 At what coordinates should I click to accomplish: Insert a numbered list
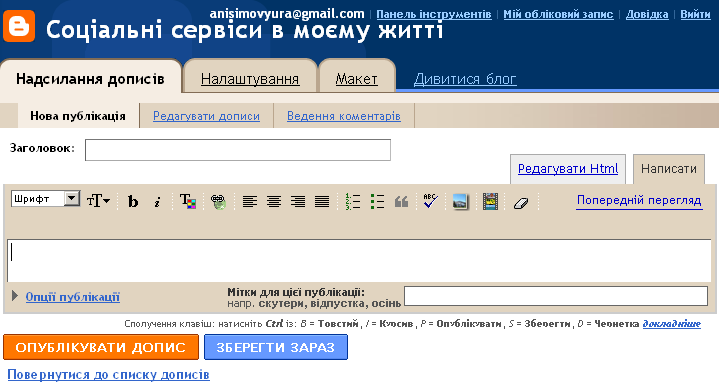click(353, 201)
